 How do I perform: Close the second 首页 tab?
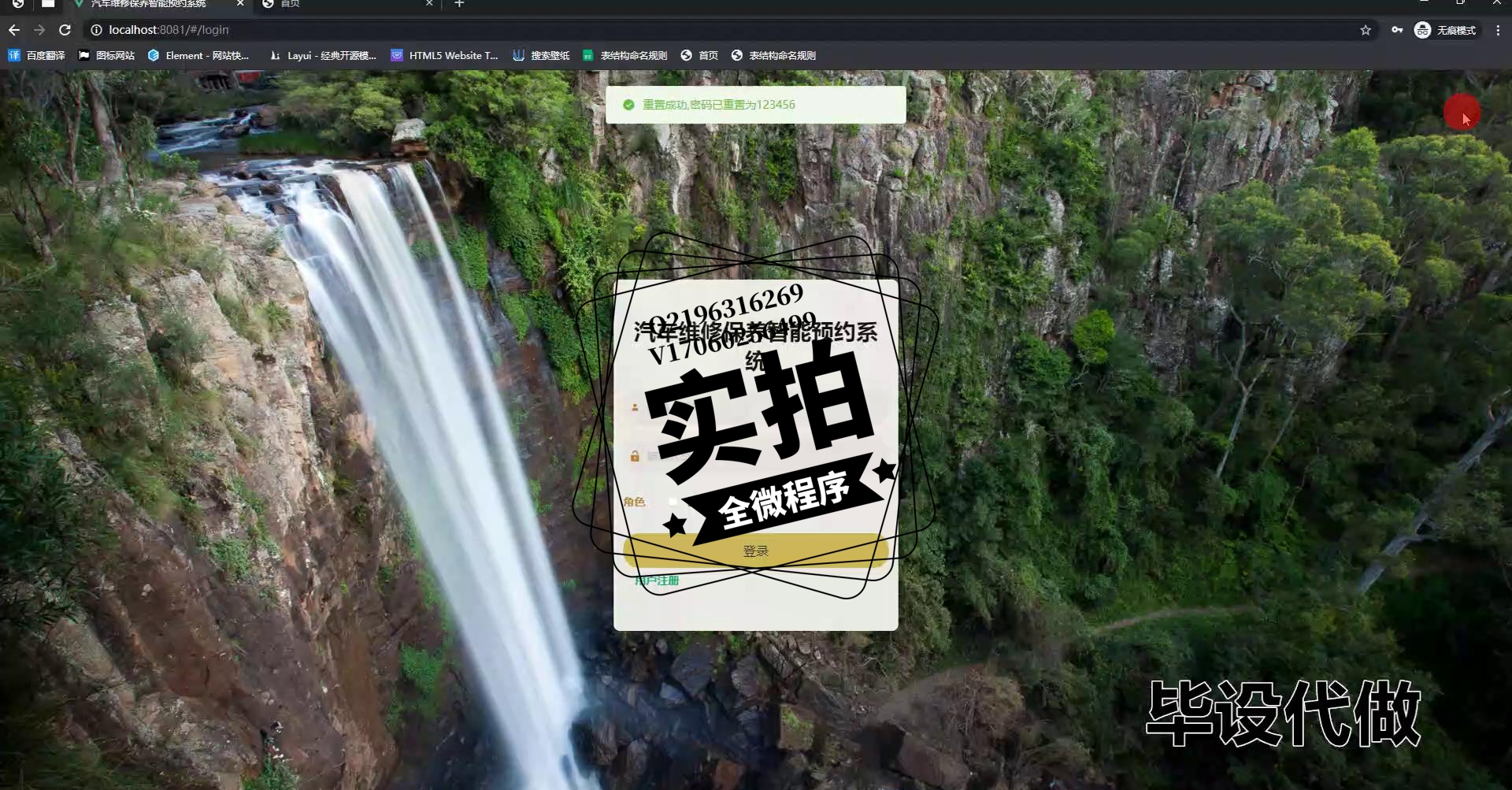tap(429, 4)
